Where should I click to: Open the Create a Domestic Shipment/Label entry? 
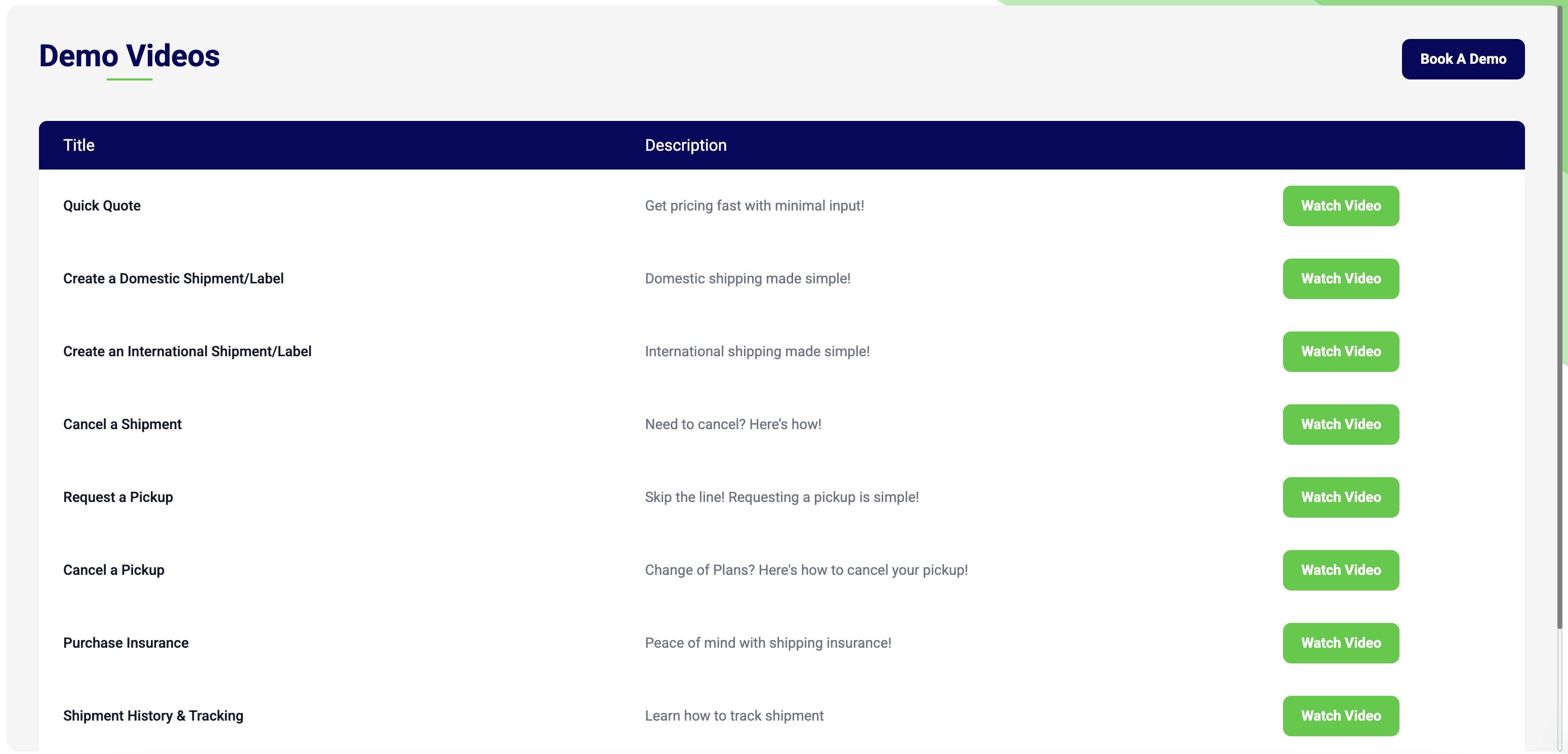pos(173,279)
